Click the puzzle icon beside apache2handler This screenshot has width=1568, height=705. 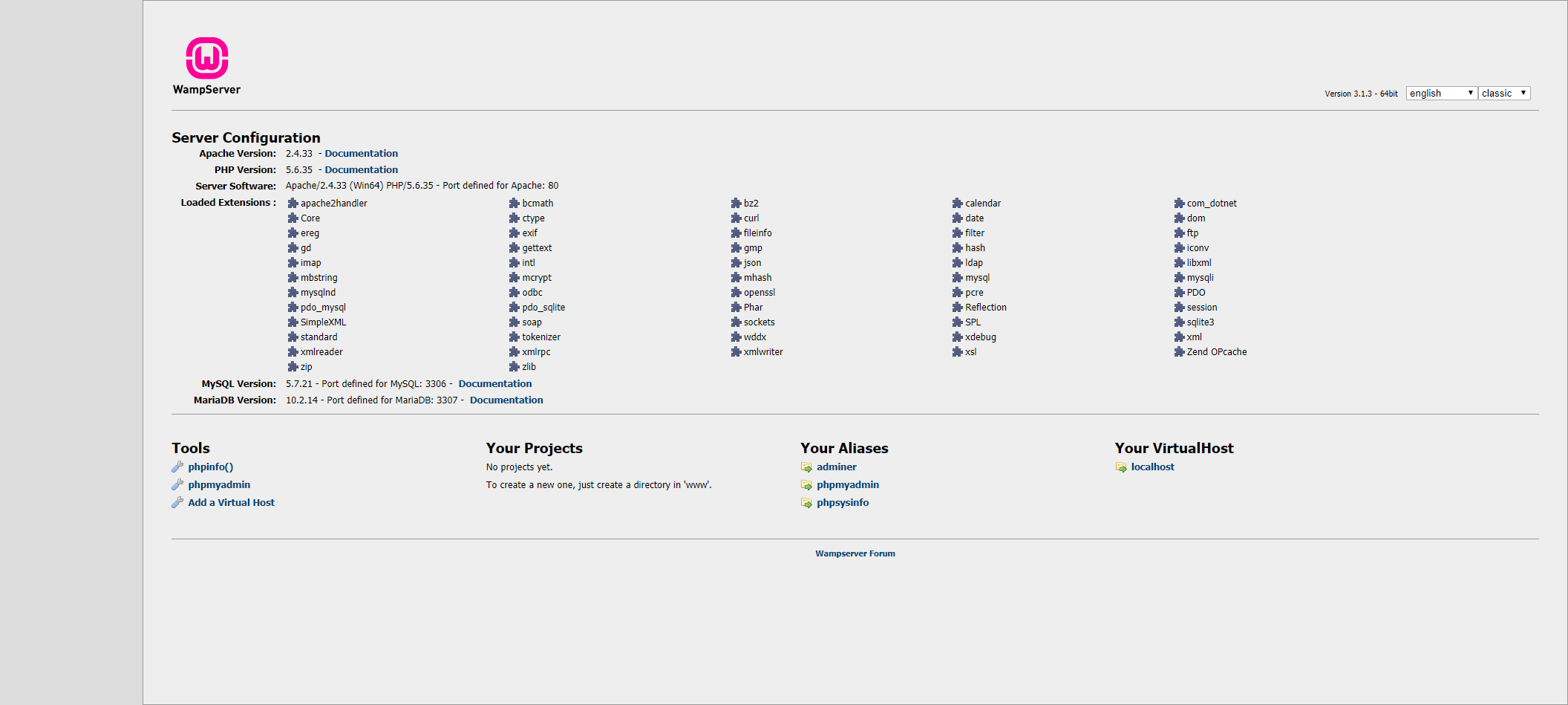point(293,203)
